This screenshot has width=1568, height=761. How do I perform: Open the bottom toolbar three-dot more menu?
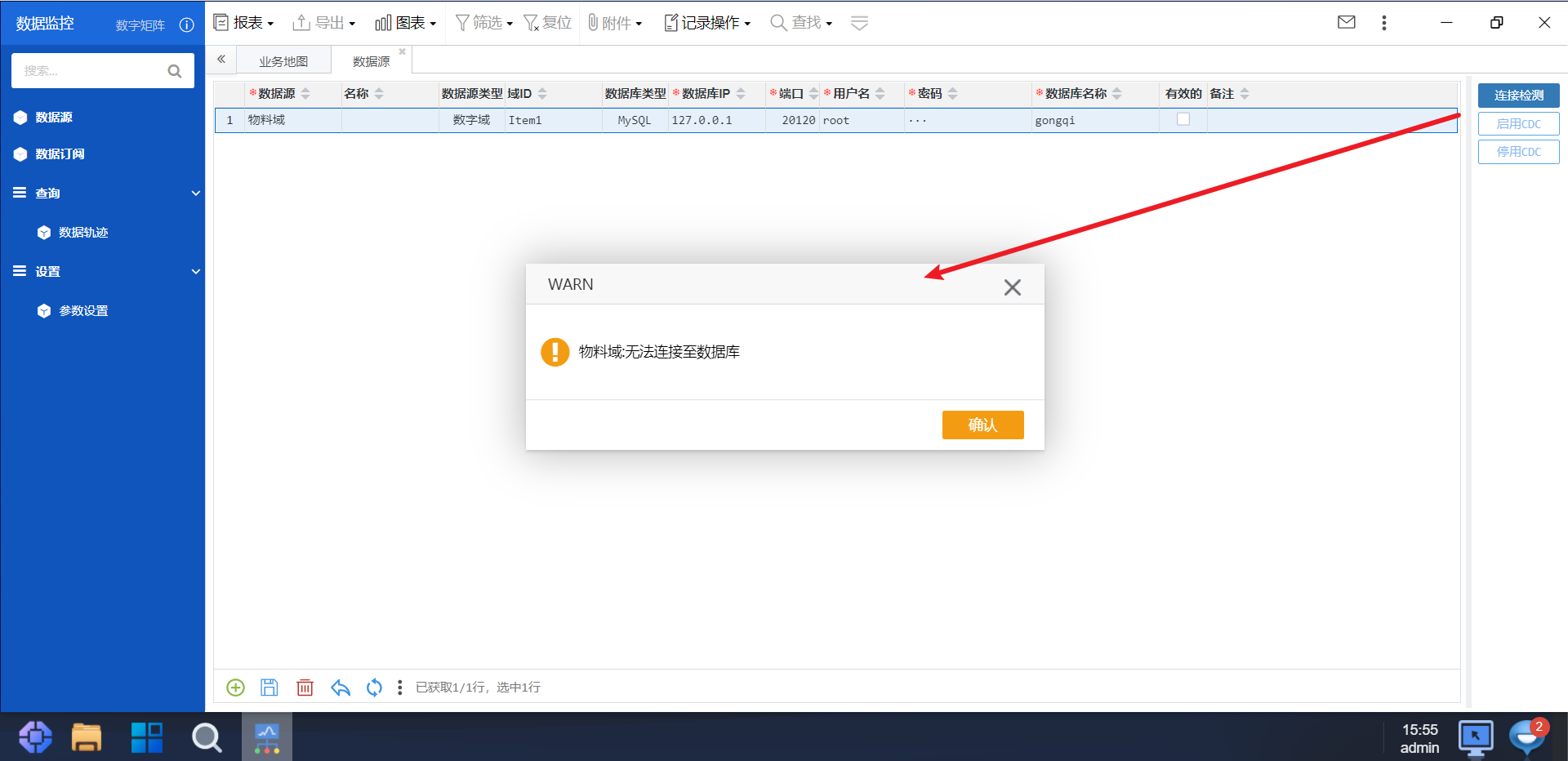399,688
